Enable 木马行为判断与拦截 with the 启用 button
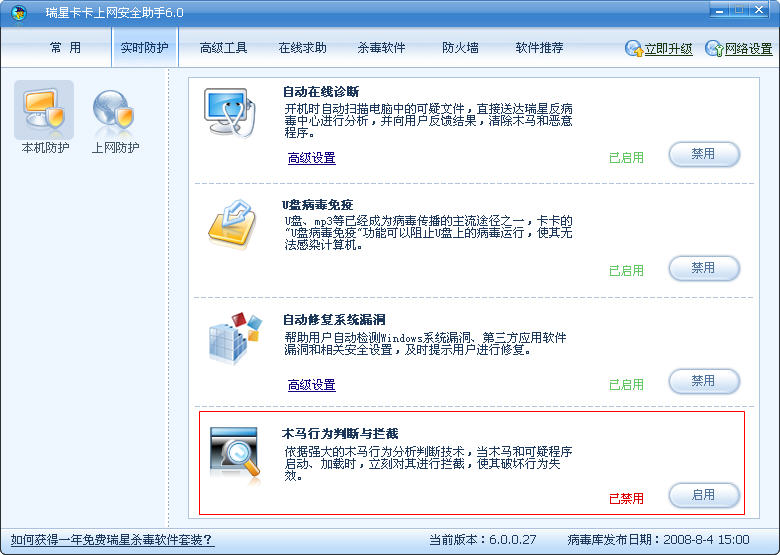Viewport: 780px width, 555px height. click(704, 495)
